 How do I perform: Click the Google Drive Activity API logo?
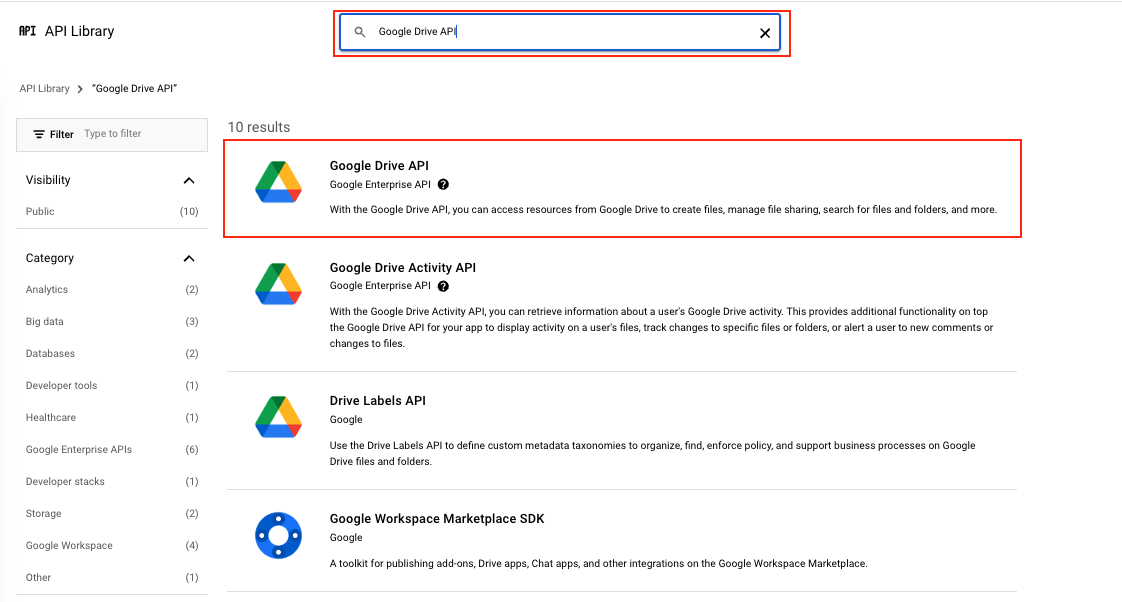[278, 283]
